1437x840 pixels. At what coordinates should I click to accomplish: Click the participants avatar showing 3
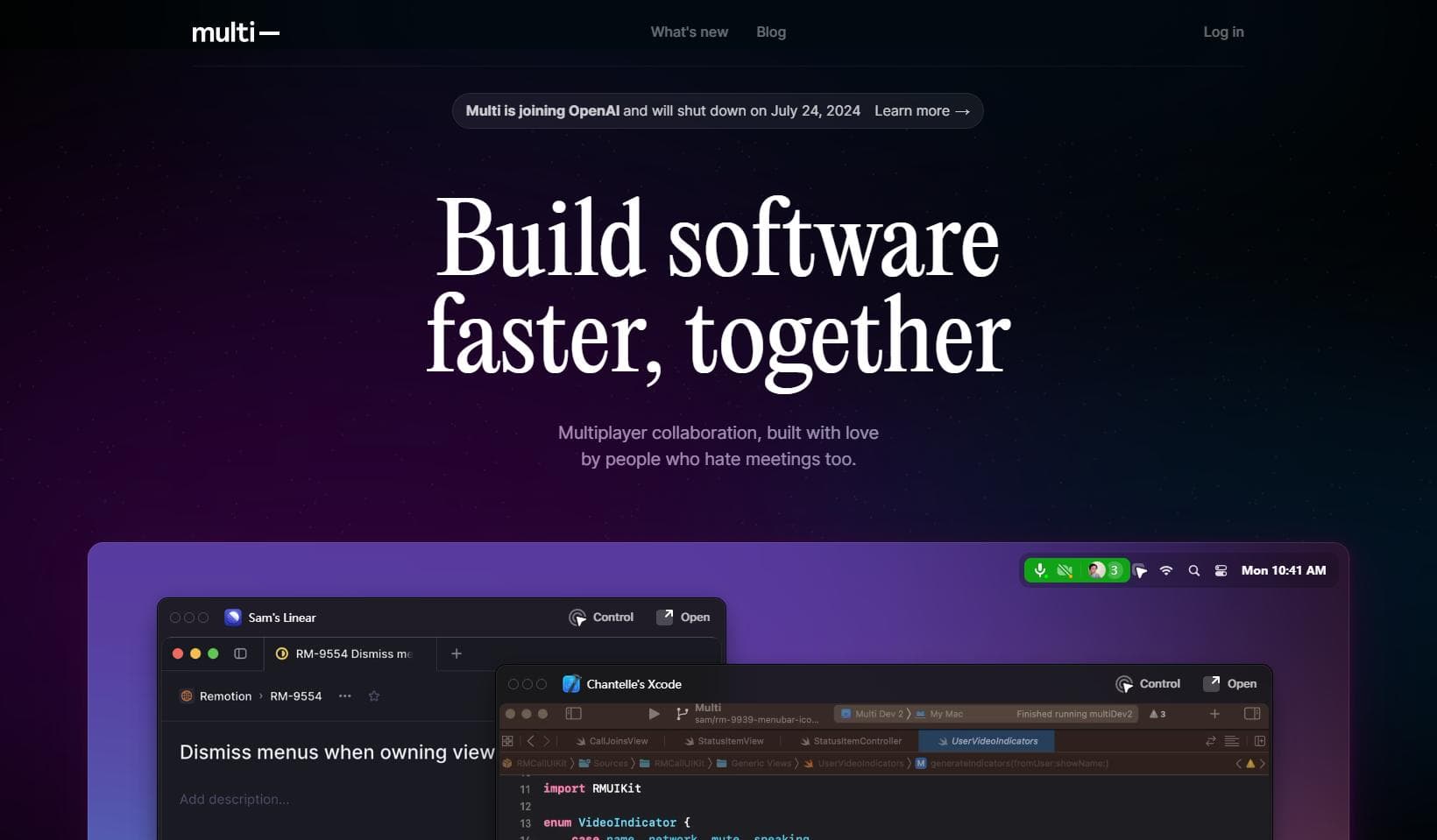(1104, 570)
